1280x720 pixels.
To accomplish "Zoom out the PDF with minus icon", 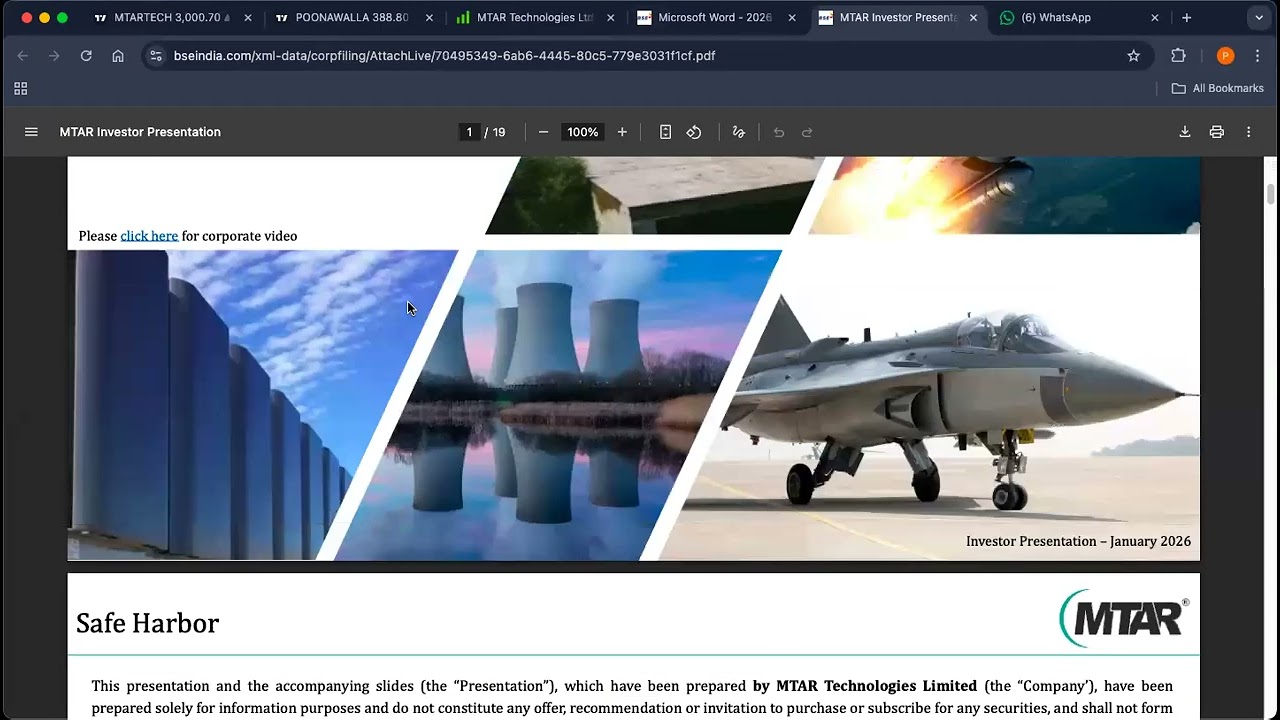I will tap(543, 132).
